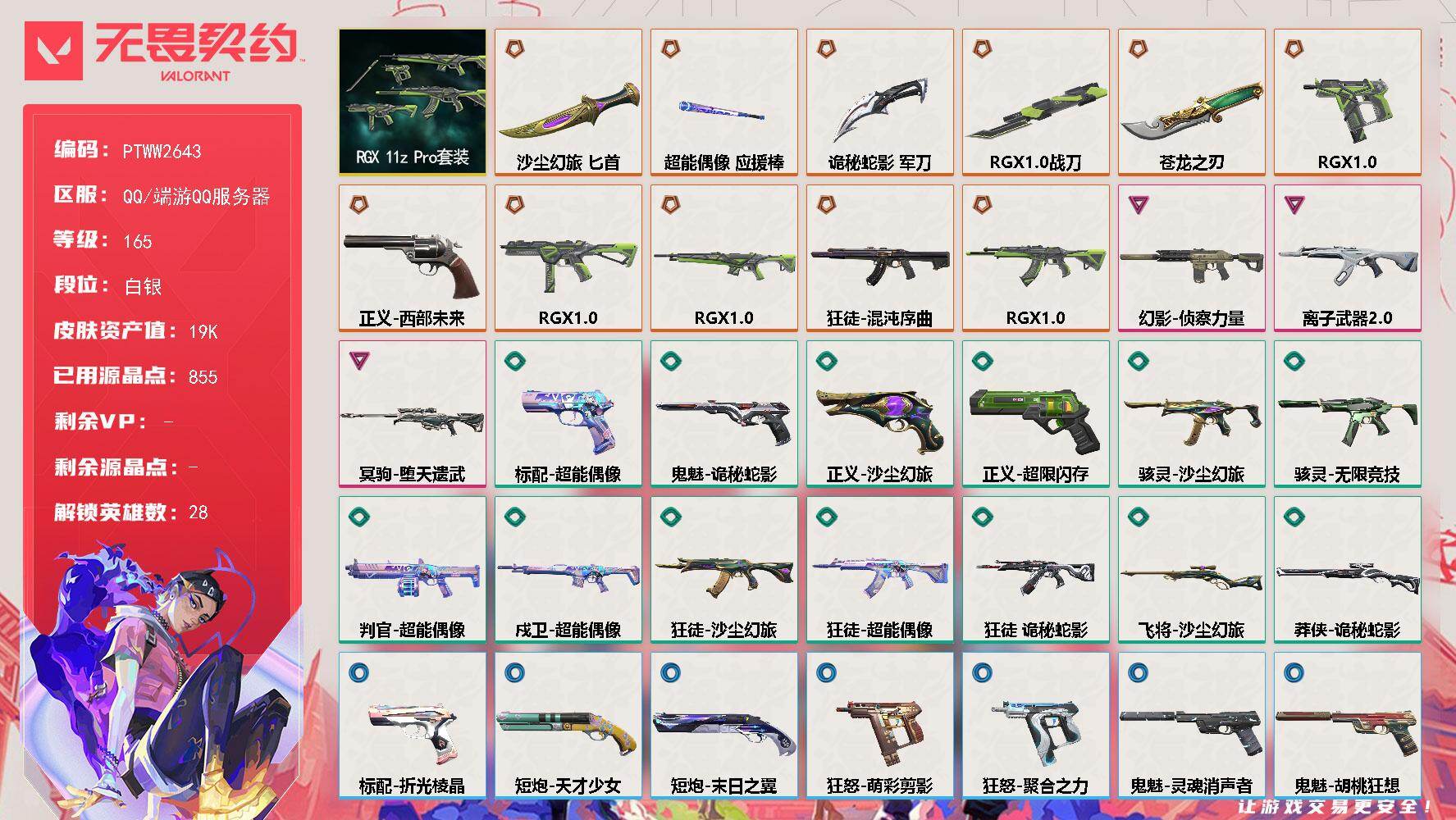
Task: Click the 正义-西部未来 revolver icon
Action: pos(413,266)
